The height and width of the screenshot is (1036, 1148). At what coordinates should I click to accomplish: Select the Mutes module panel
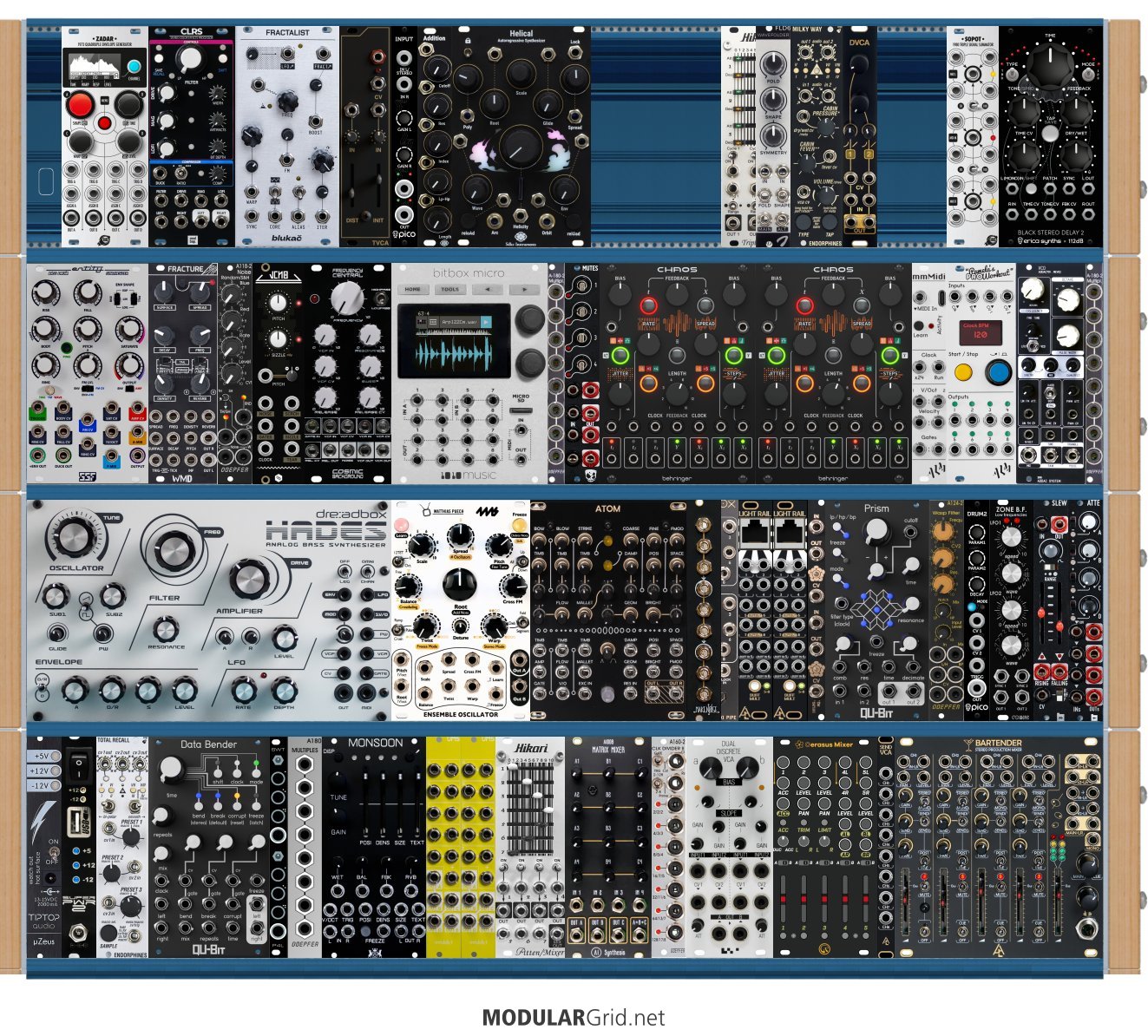[x=582, y=373]
